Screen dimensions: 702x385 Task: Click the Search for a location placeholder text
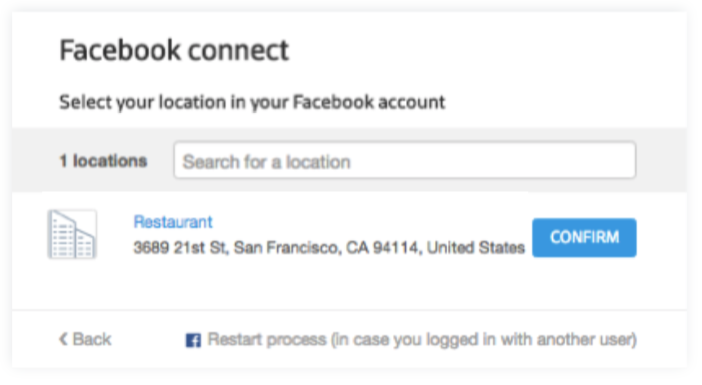pos(266,162)
